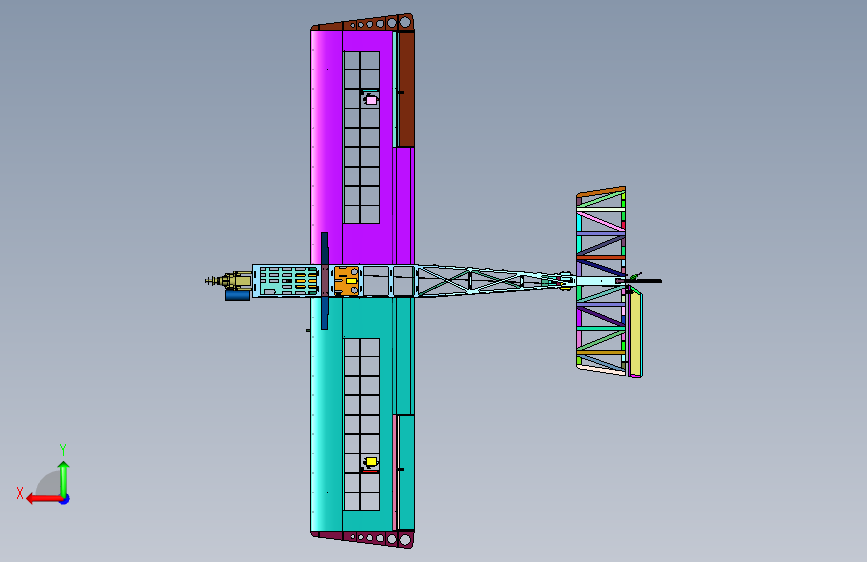The image size is (867, 562).
Task: Select the orange component inside the fuselage
Action: 346,281
